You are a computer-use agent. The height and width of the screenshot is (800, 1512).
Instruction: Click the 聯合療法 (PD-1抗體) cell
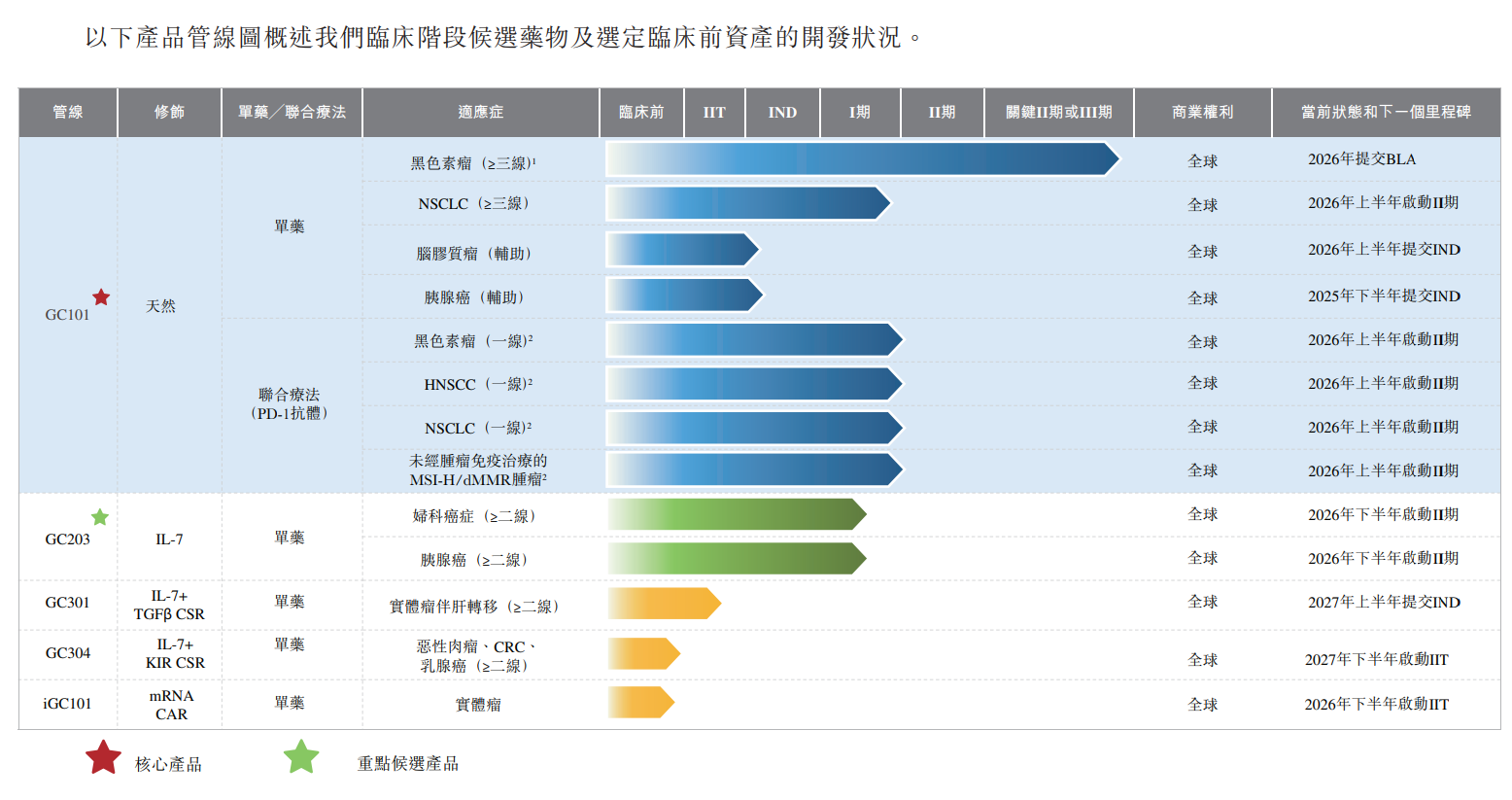[290, 403]
